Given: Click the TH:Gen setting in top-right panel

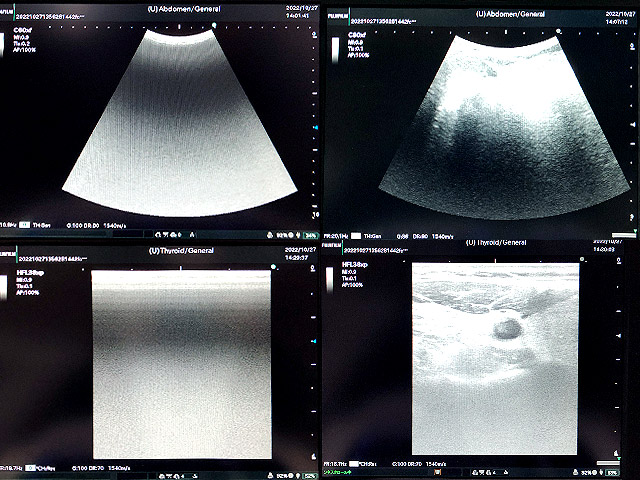Looking at the screenshot, I should pos(372,236).
